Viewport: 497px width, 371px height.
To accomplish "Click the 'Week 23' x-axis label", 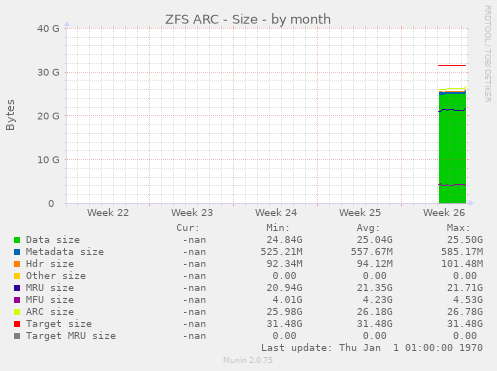I will [192, 213].
